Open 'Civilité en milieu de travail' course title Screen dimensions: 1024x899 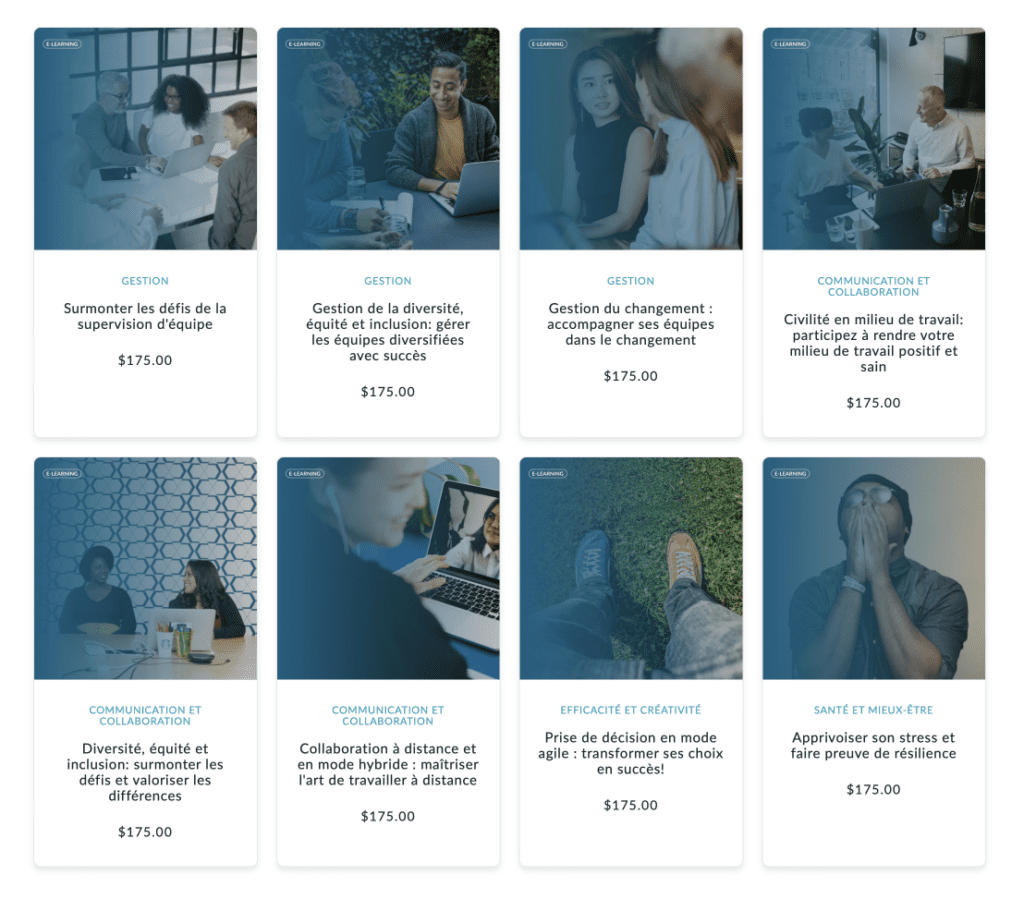point(873,343)
